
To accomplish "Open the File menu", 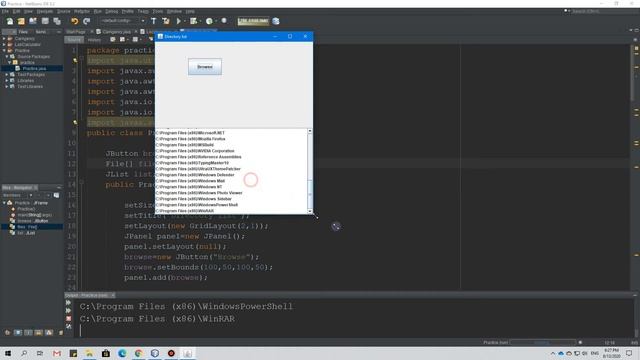I will 5,11.
